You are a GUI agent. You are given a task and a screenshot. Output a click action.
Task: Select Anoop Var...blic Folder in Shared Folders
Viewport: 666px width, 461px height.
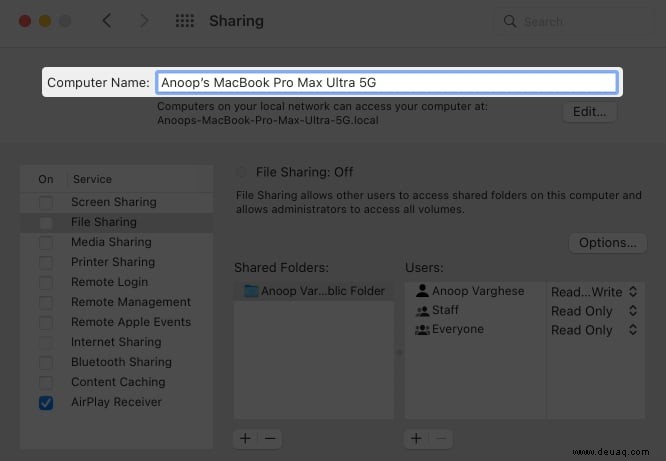314,291
